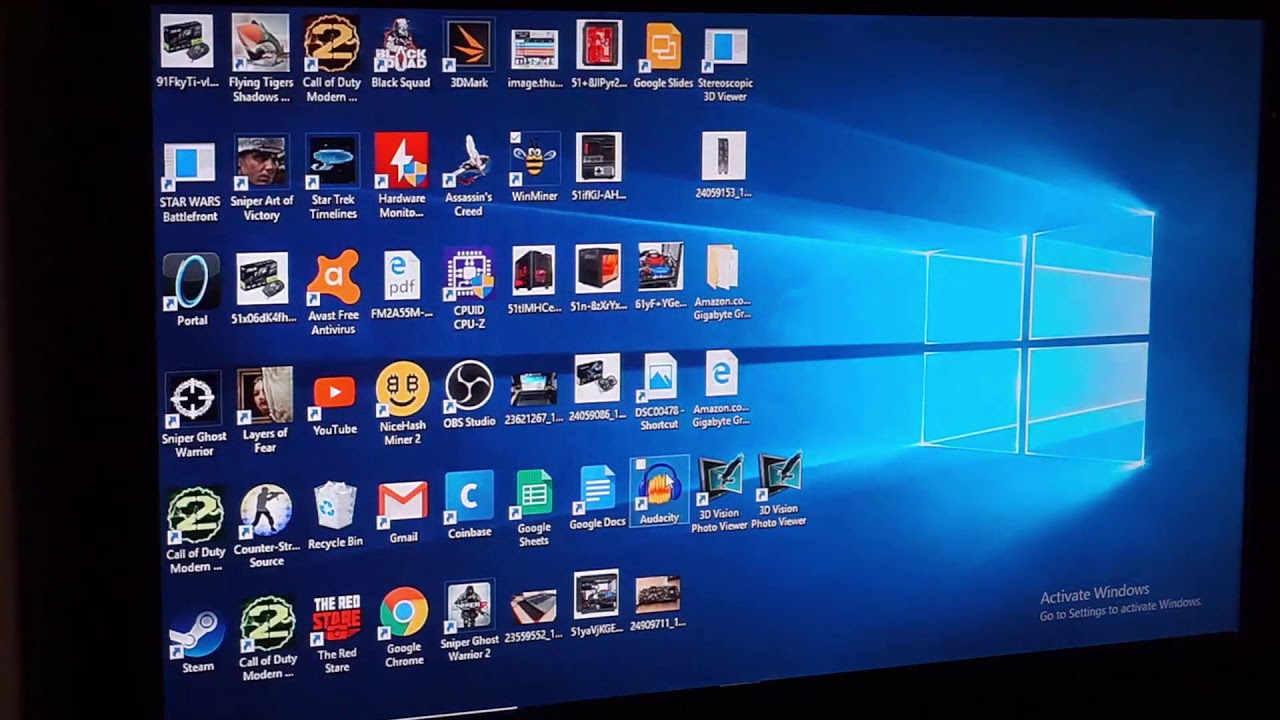Launch CPUID CPU-Z shortcut
Image resolution: width=1280 pixels, height=720 pixels.
[469, 288]
